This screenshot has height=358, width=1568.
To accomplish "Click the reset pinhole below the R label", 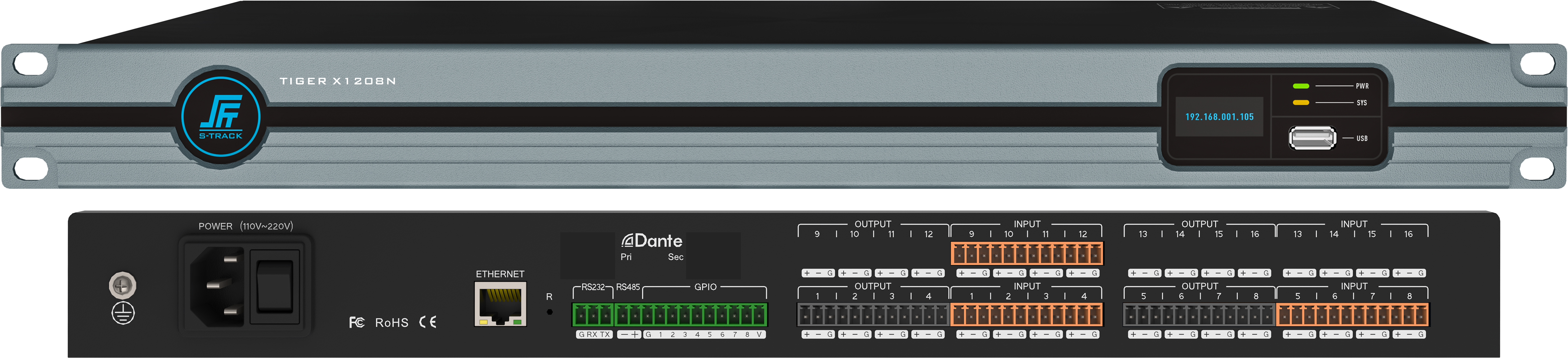I will pos(550,312).
